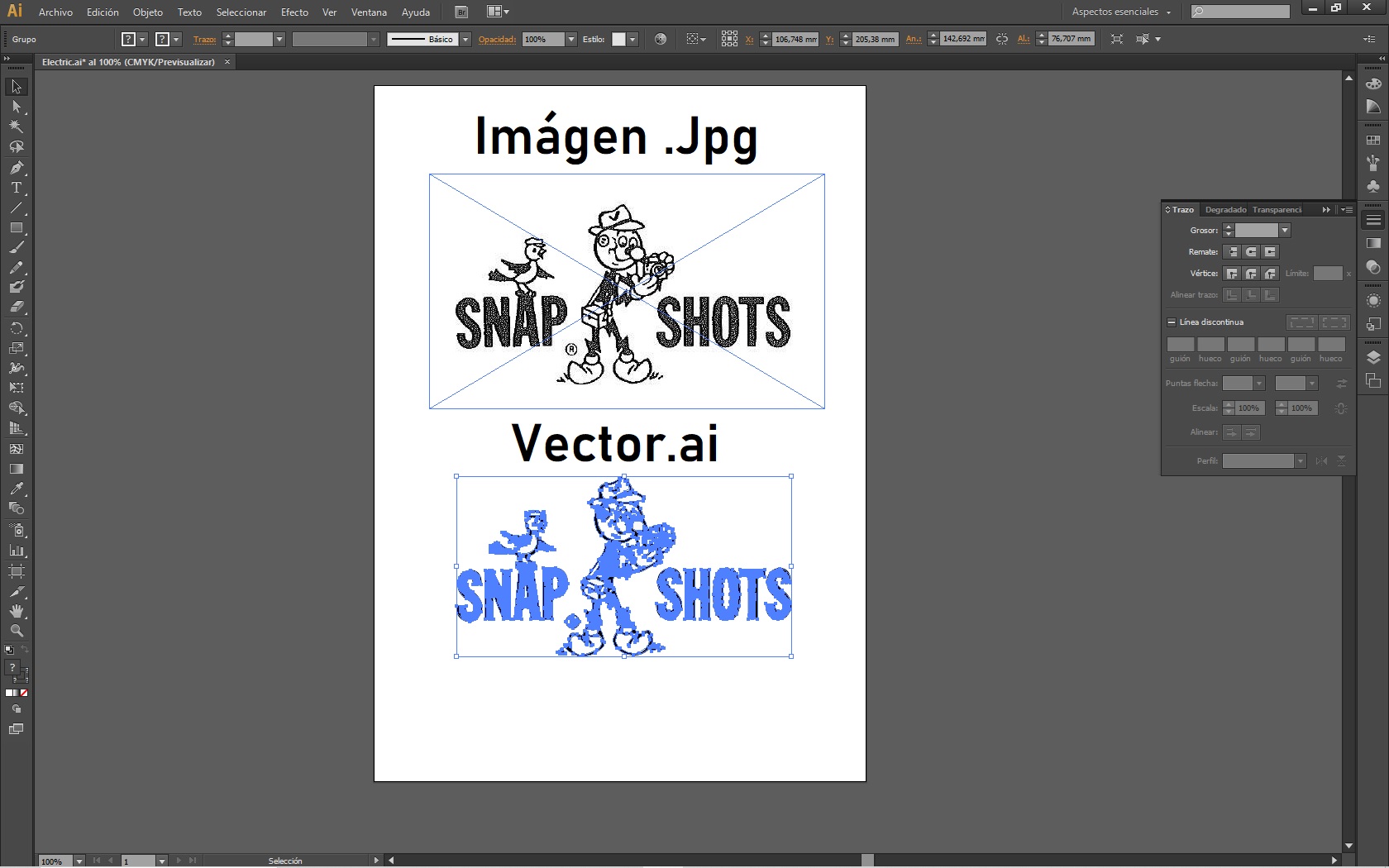Click the Opacidad label link
This screenshot has height=868, width=1389.
[x=497, y=40]
